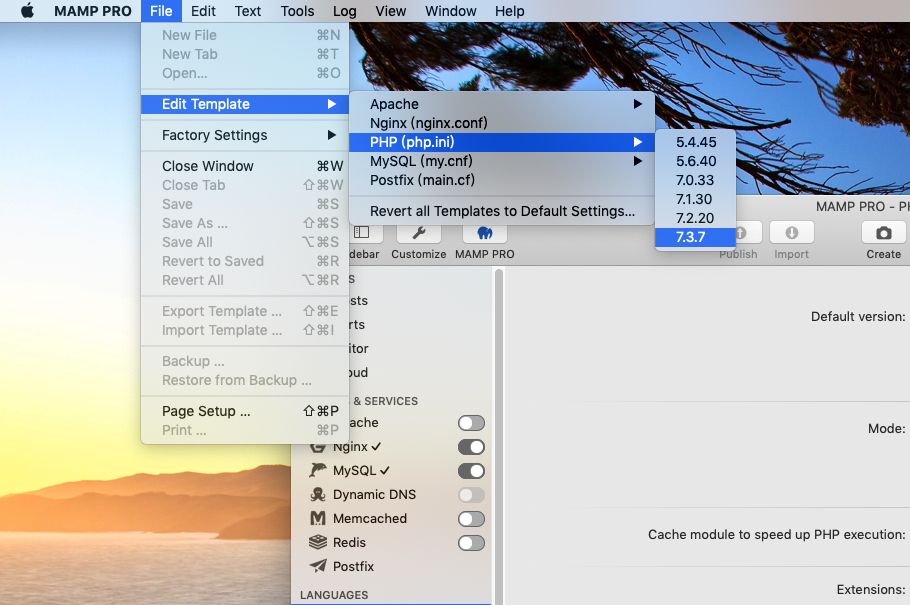The height and width of the screenshot is (605, 910).
Task: Click the MAMP PRO elephant icon
Action: (485, 233)
